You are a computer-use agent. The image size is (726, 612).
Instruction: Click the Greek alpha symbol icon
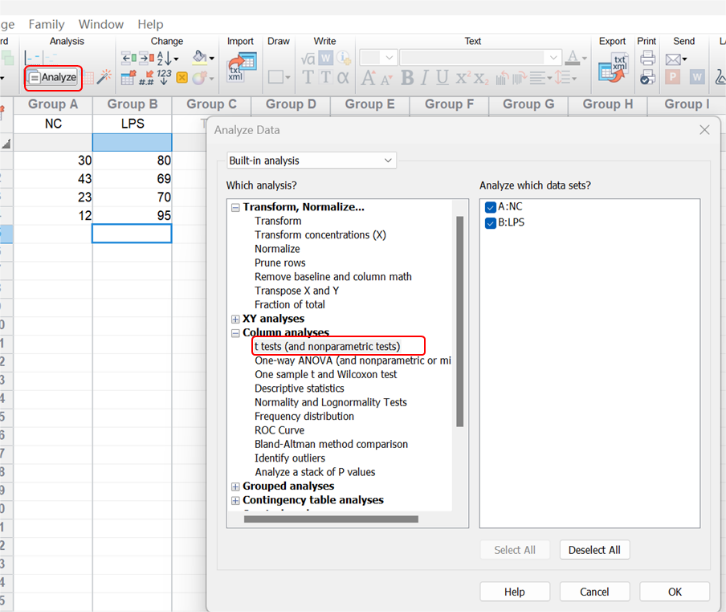(x=343, y=77)
